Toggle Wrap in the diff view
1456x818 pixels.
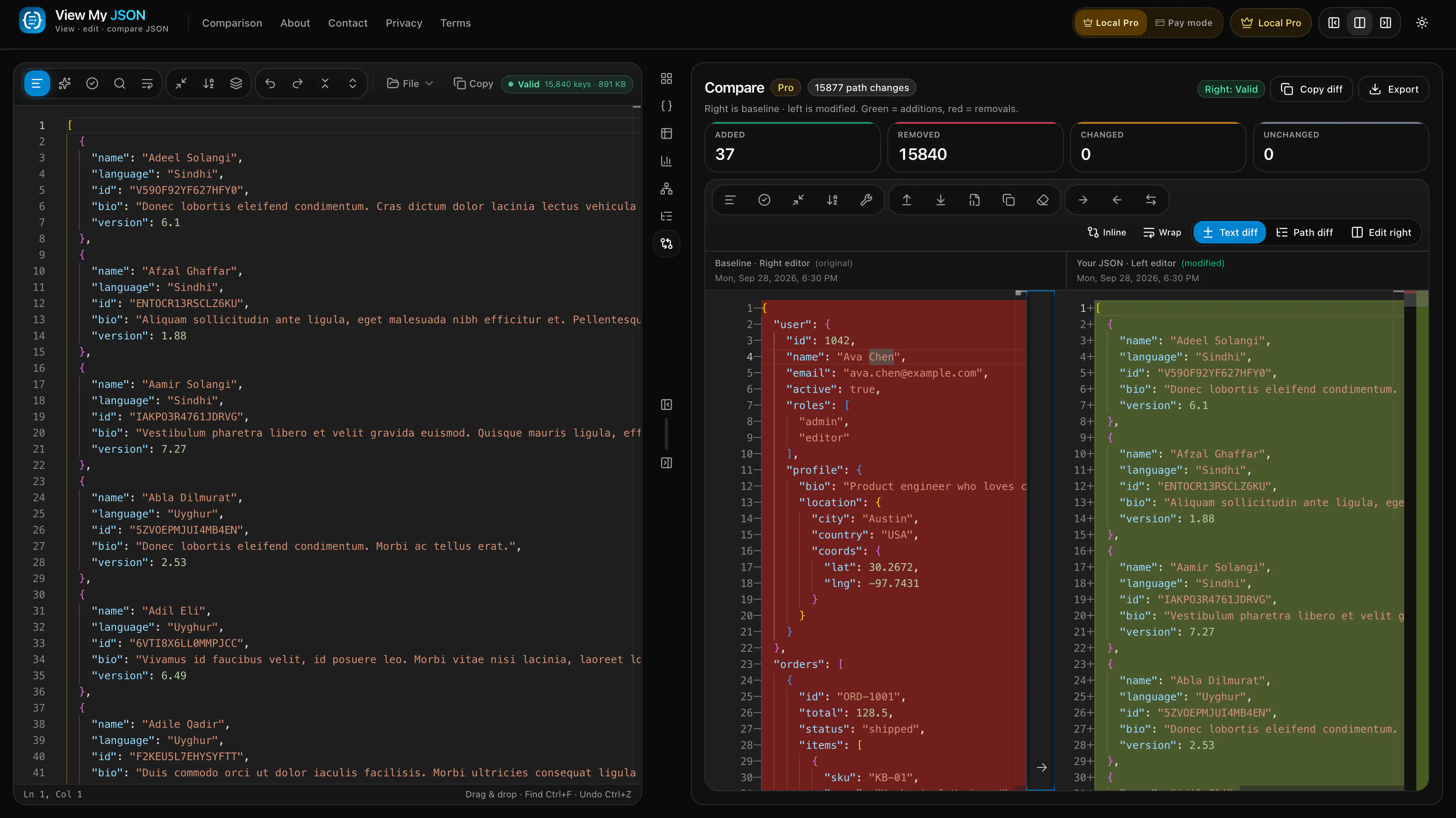pyautogui.click(x=1162, y=232)
